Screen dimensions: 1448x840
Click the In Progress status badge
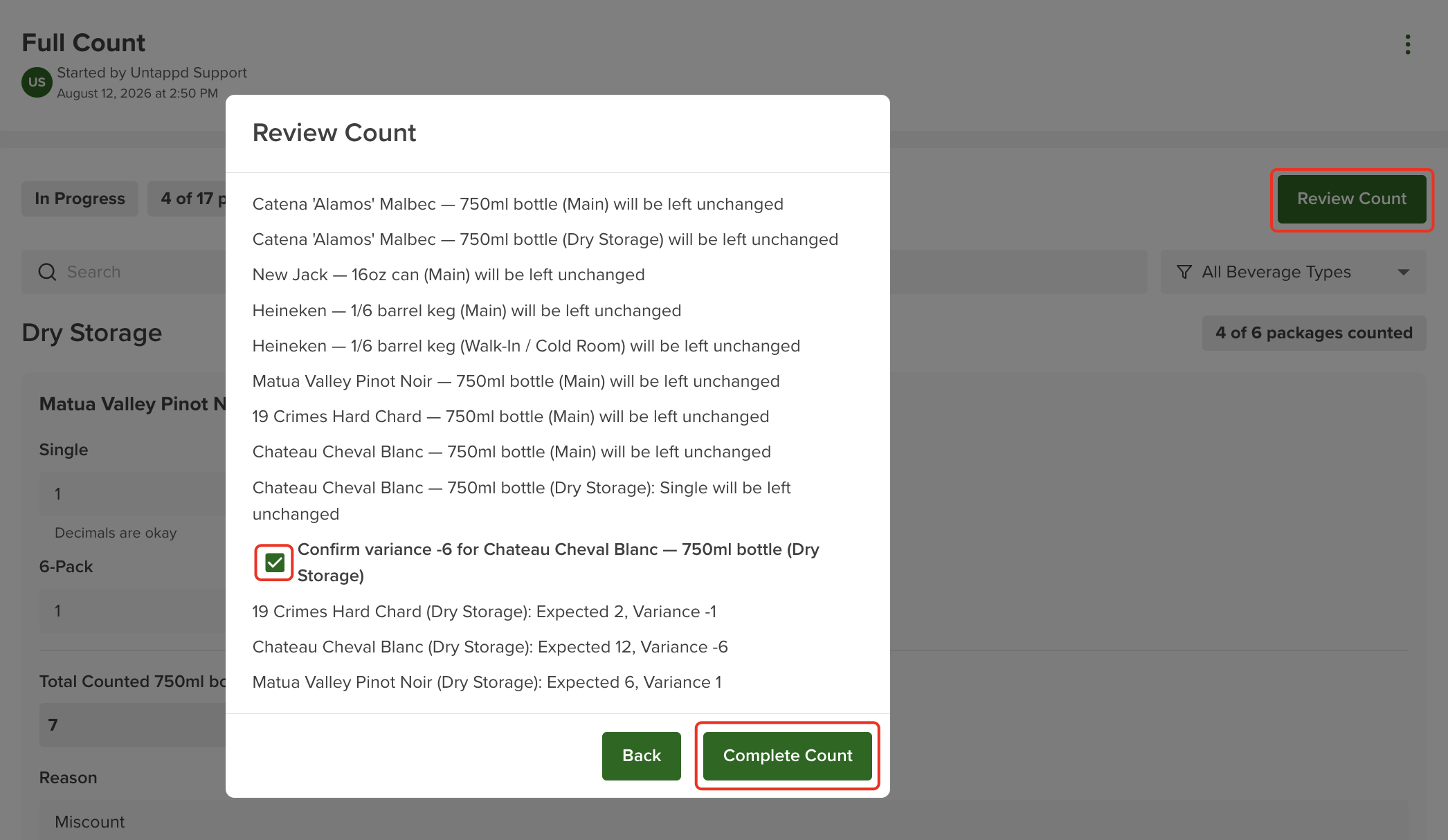[x=80, y=199]
